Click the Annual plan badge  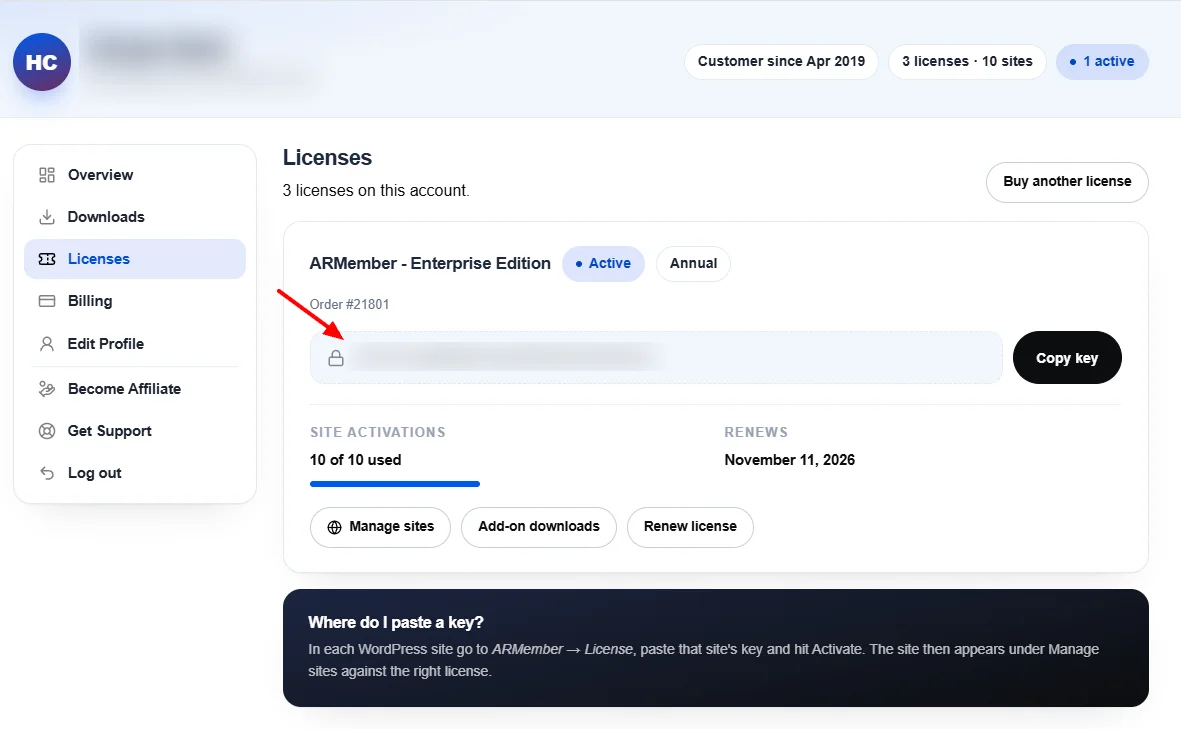693,264
